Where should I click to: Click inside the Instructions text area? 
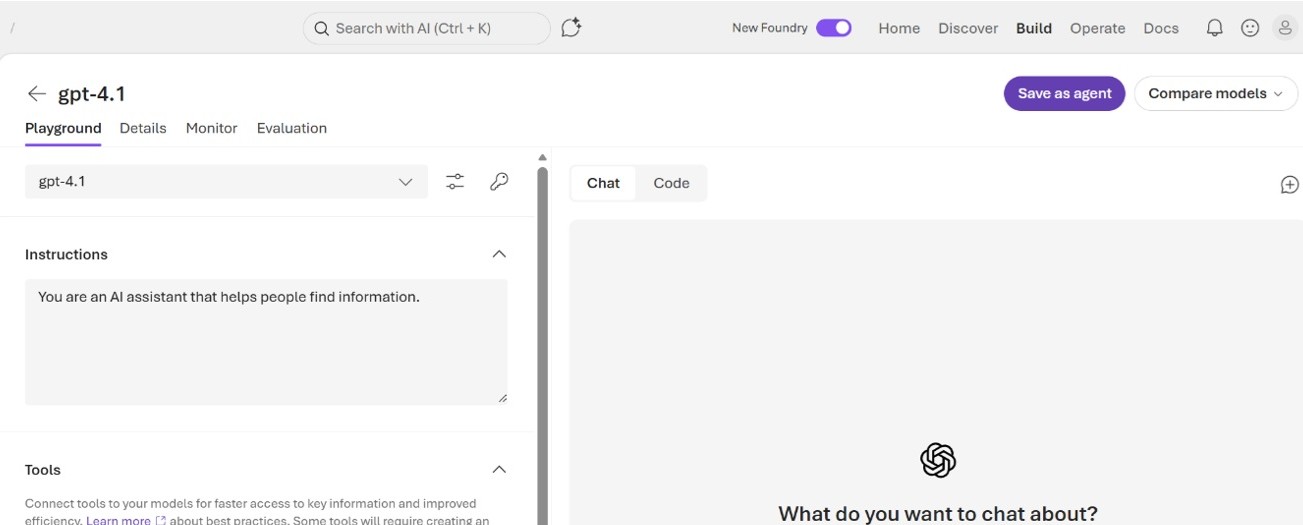click(266, 342)
